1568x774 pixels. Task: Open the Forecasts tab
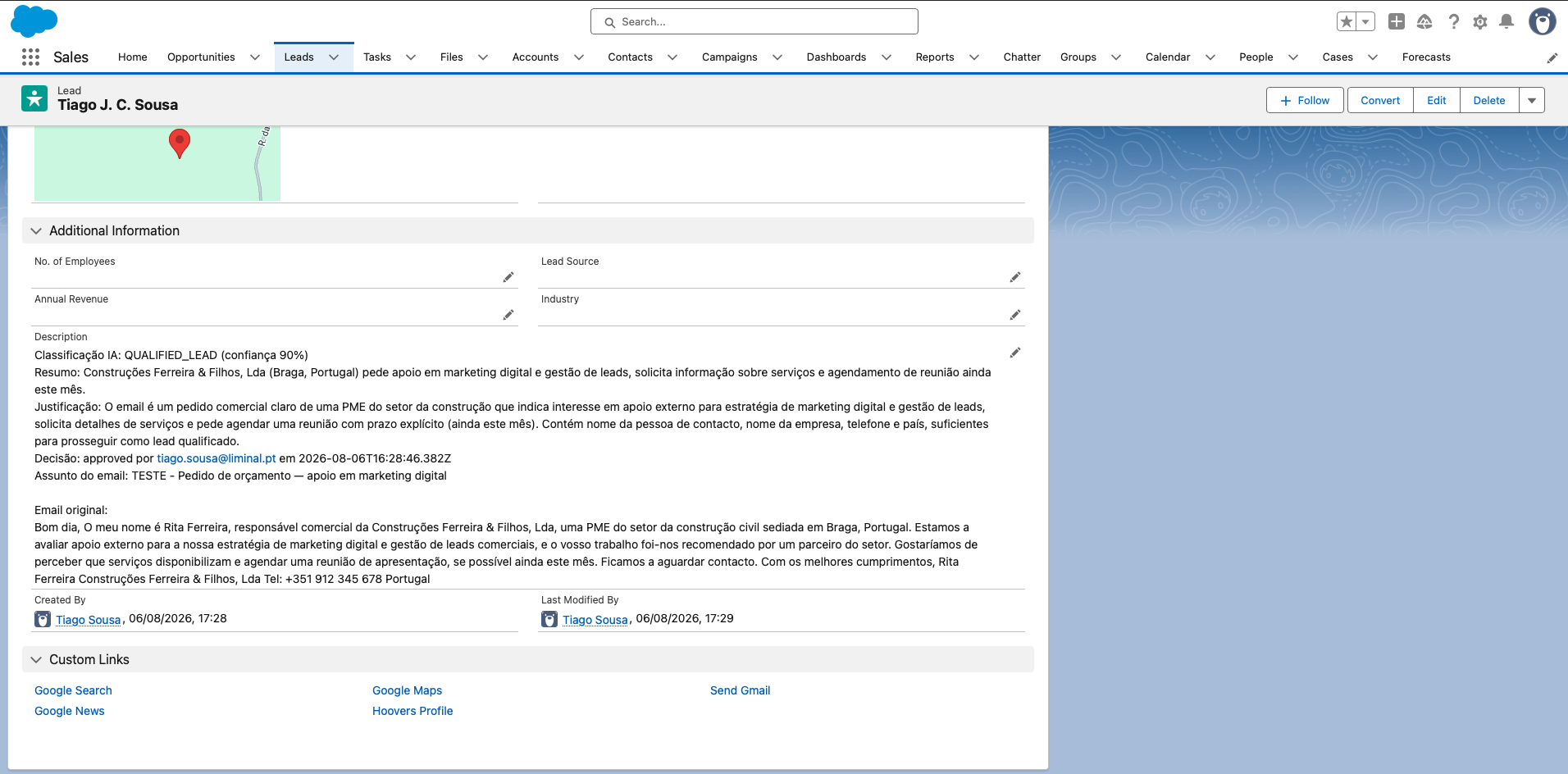(x=1426, y=57)
